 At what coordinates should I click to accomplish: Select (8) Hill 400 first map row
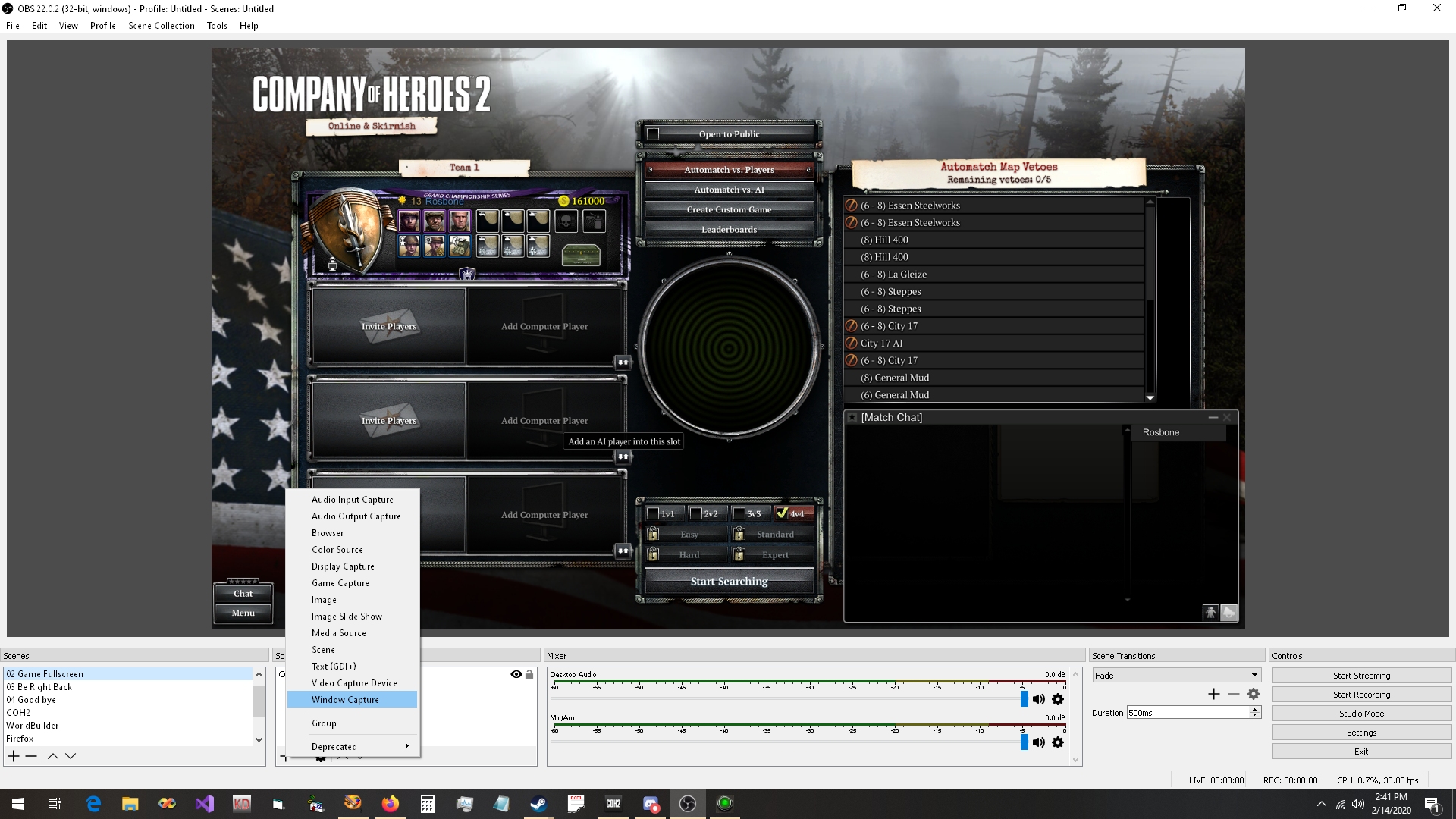point(993,240)
